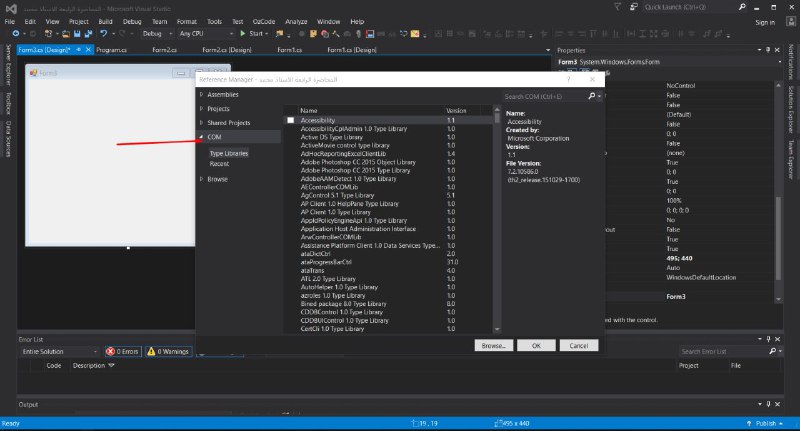This screenshot has height=431, width=800.
Task: Click the Publish icon in status bar
Action: tap(749, 424)
